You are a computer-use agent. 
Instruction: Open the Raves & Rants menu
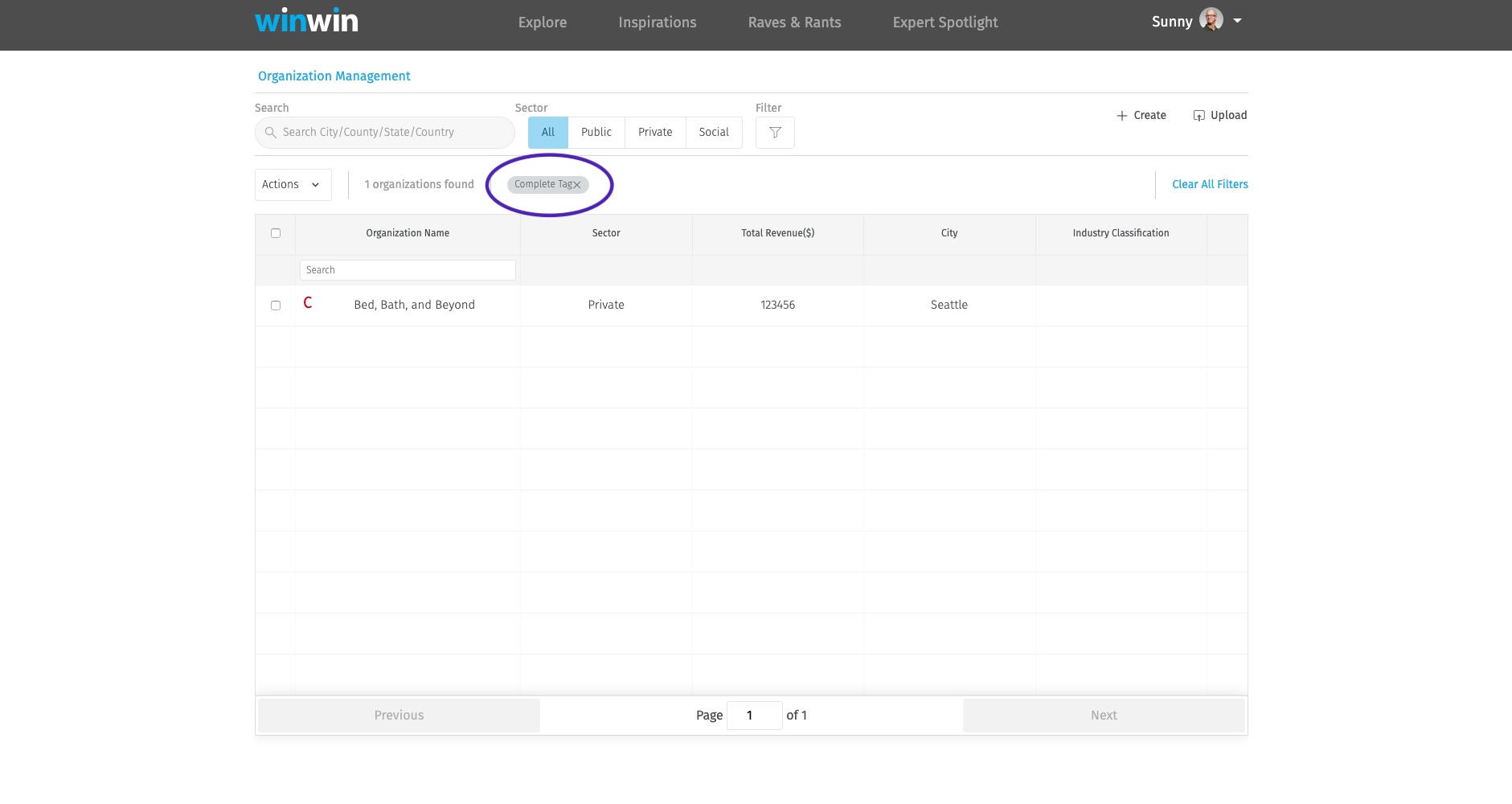(x=794, y=23)
